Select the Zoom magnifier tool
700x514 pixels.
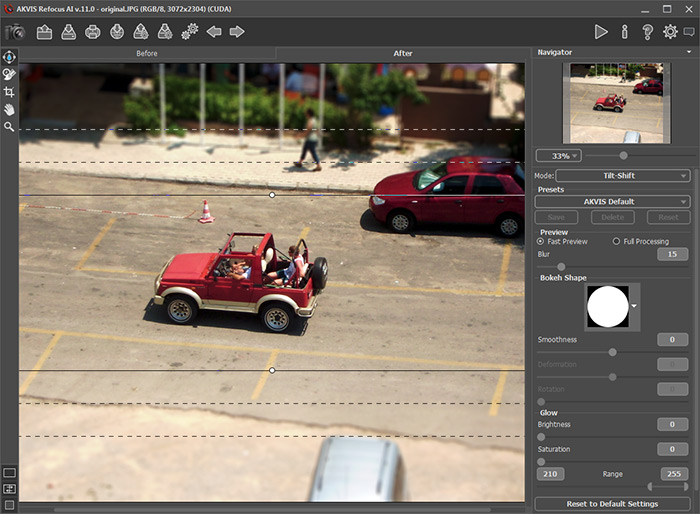[9, 127]
